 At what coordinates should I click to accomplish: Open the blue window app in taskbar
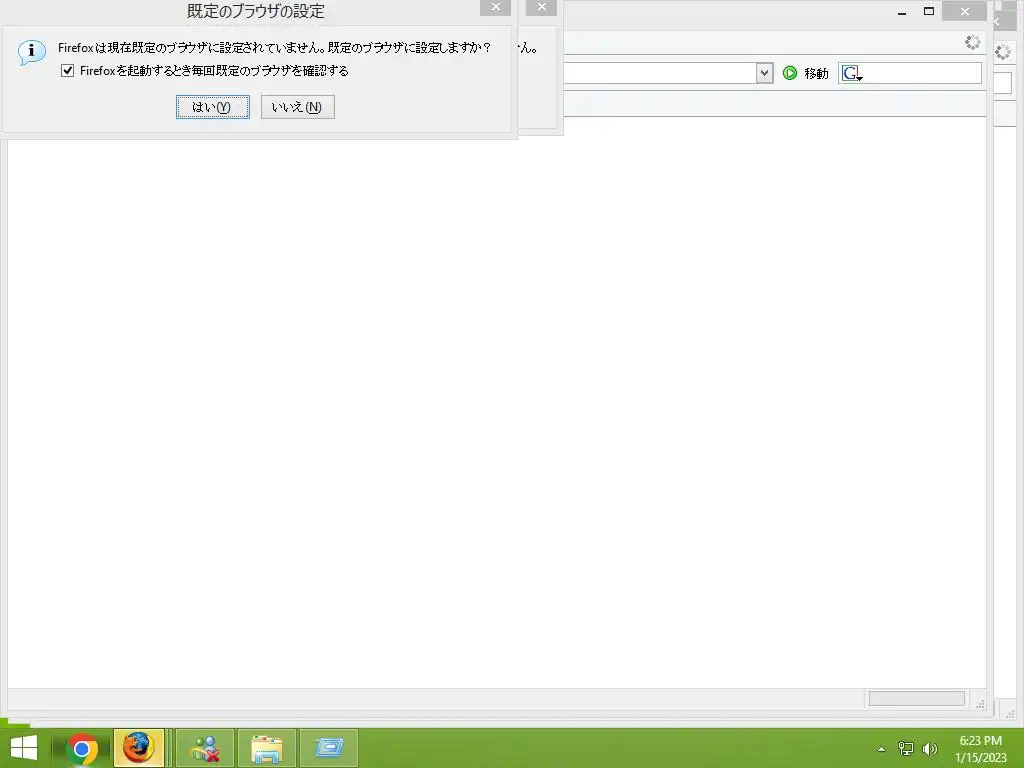coord(329,748)
